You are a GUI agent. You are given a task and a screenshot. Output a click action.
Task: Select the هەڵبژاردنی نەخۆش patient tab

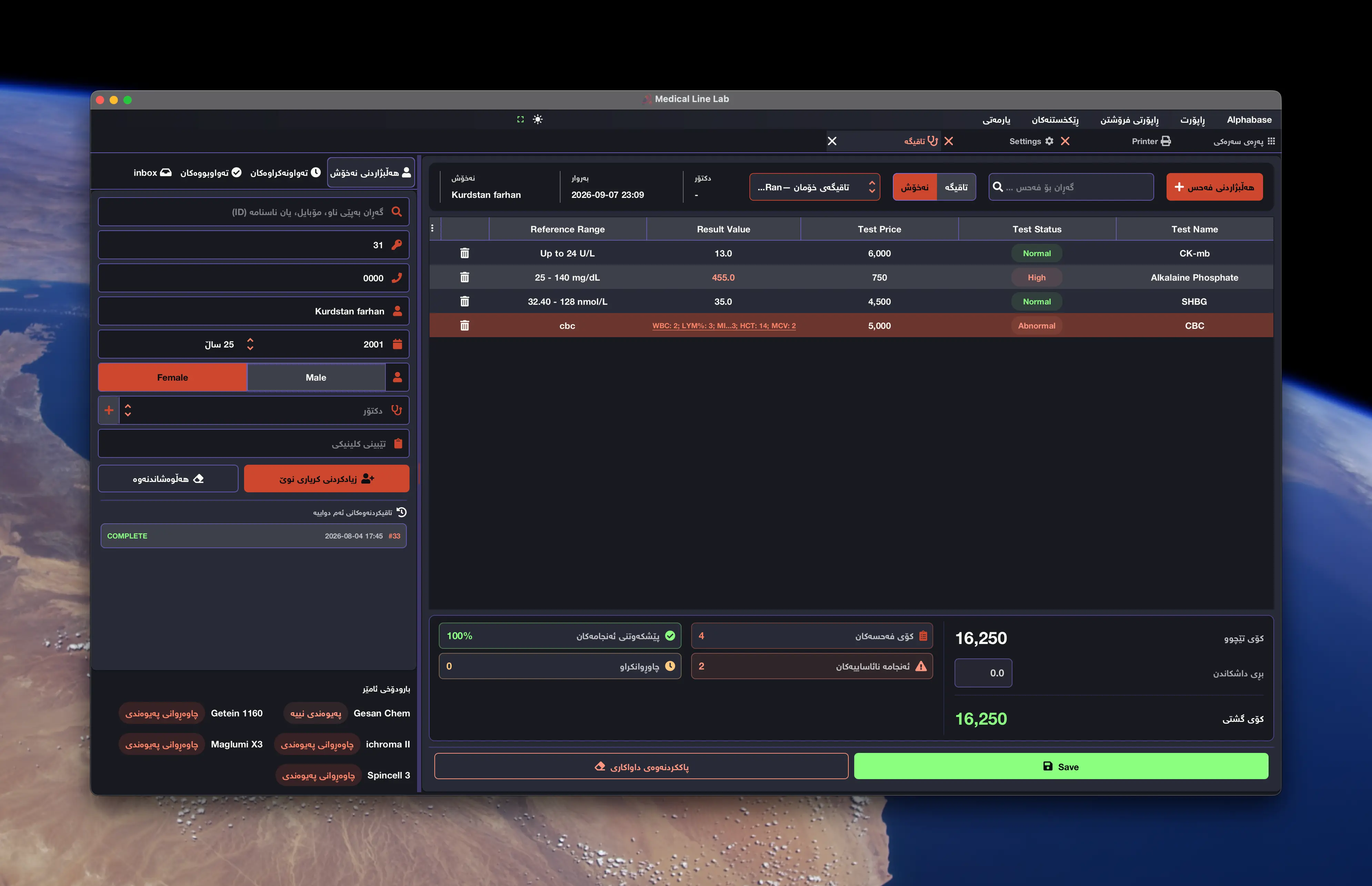click(371, 173)
